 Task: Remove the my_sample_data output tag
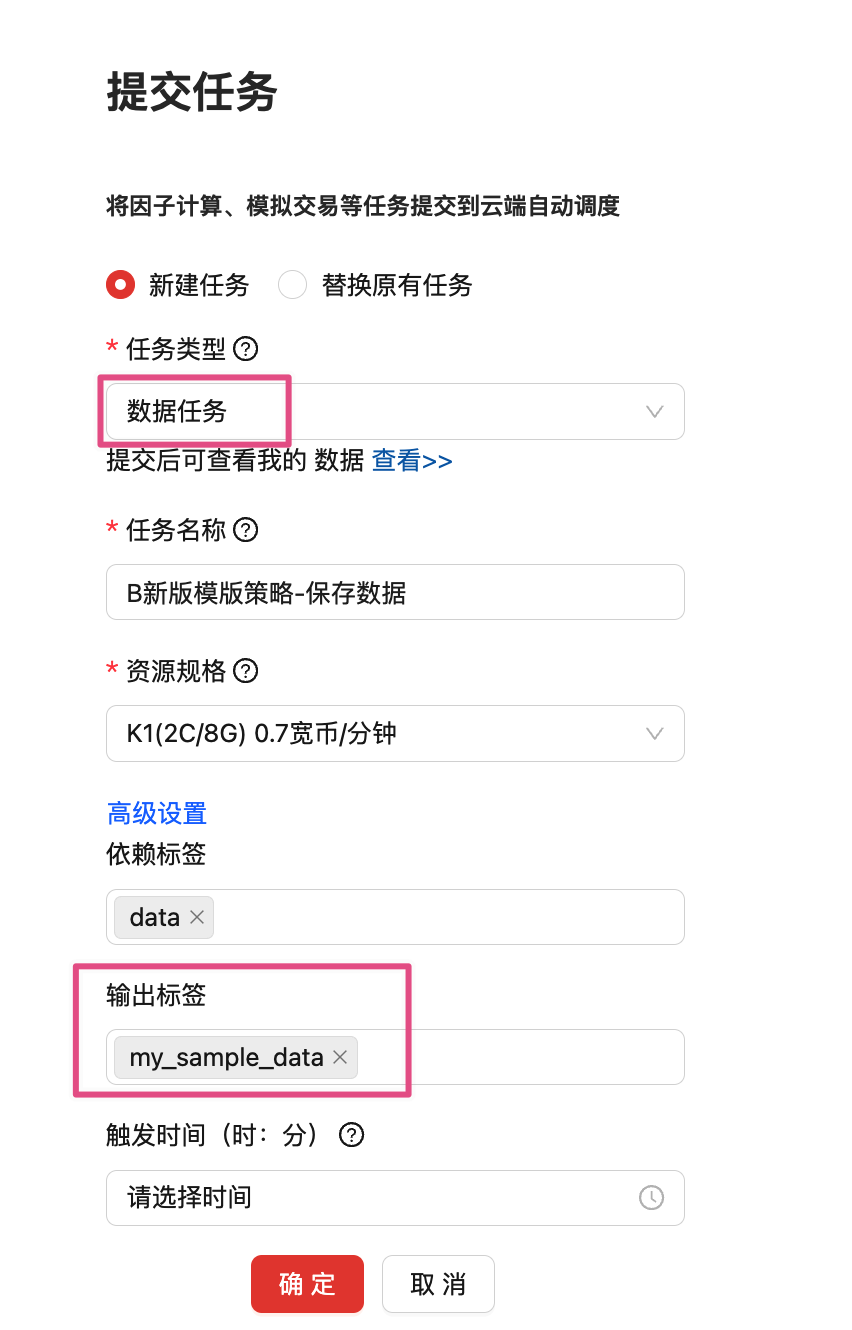(x=340, y=1057)
